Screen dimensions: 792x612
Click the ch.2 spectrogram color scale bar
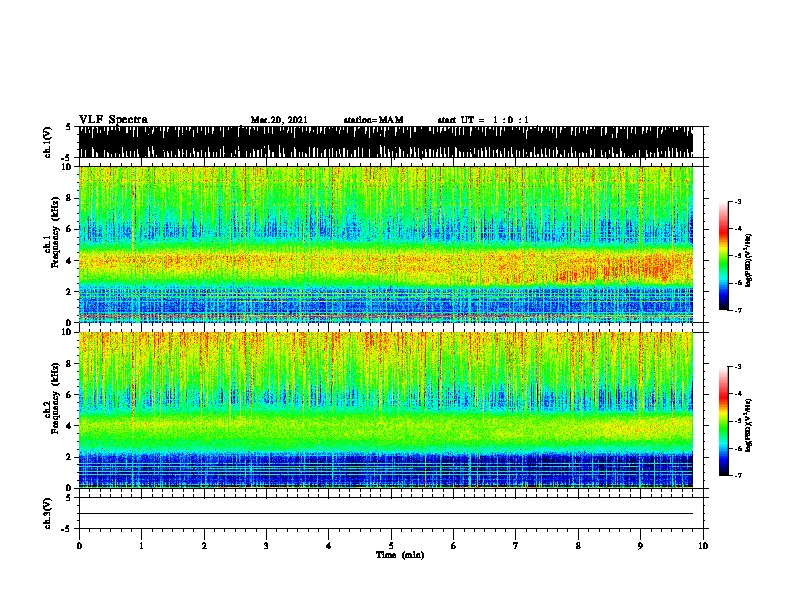(x=723, y=421)
